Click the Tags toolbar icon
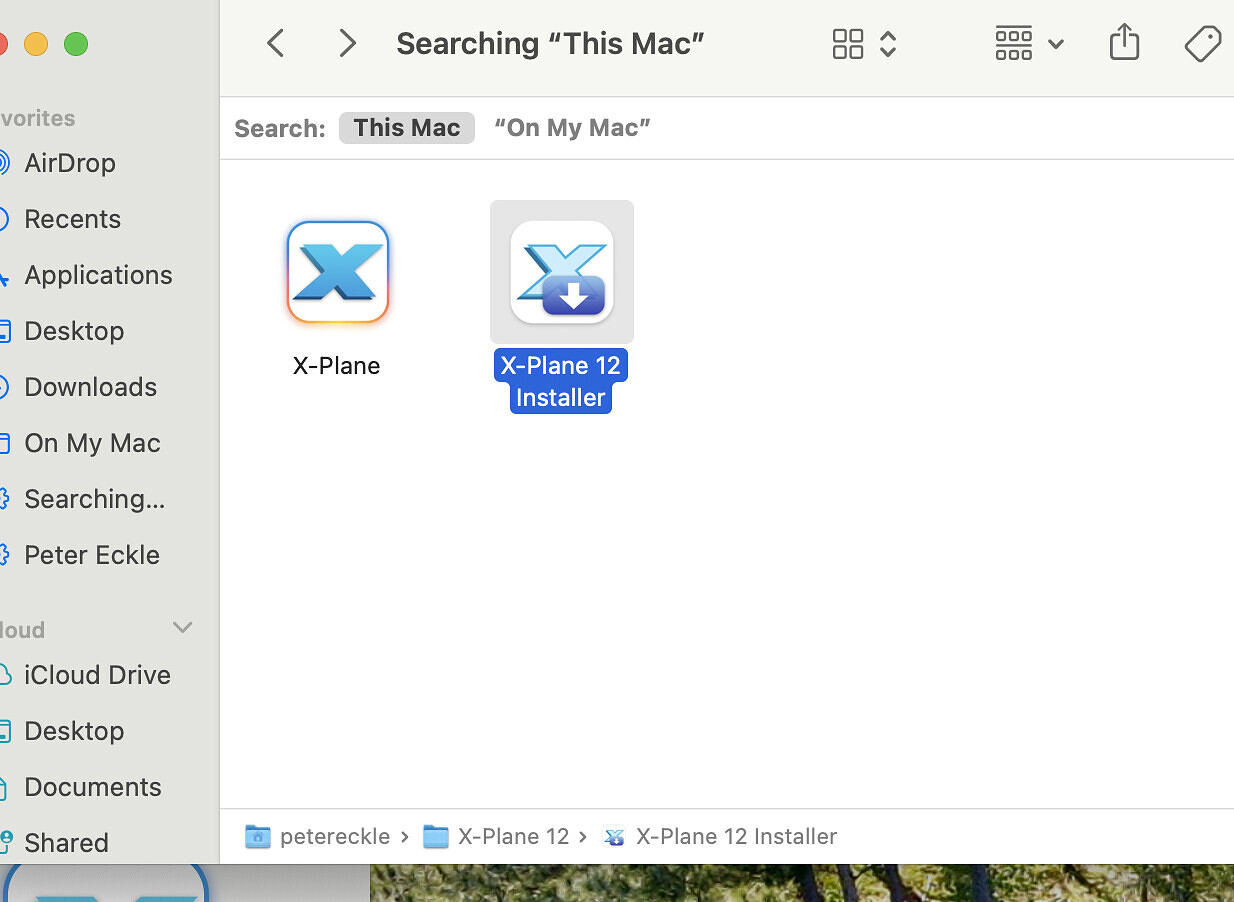Image resolution: width=1234 pixels, height=902 pixels. coord(1202,44)
